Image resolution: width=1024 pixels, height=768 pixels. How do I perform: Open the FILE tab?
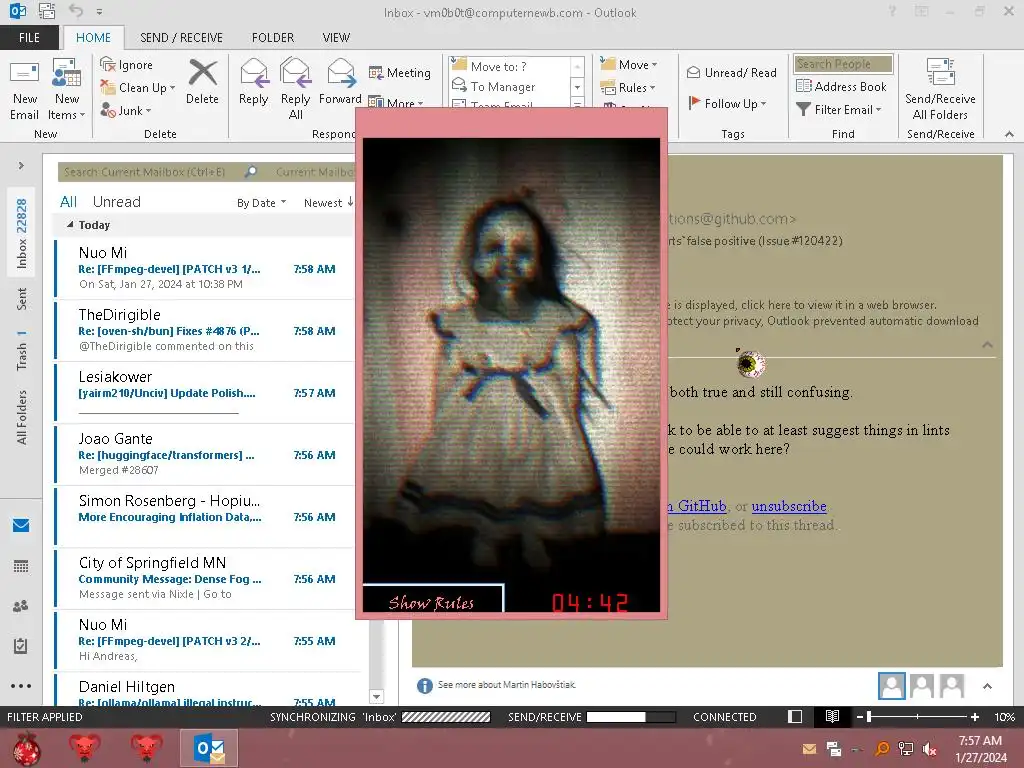point(29,38)
